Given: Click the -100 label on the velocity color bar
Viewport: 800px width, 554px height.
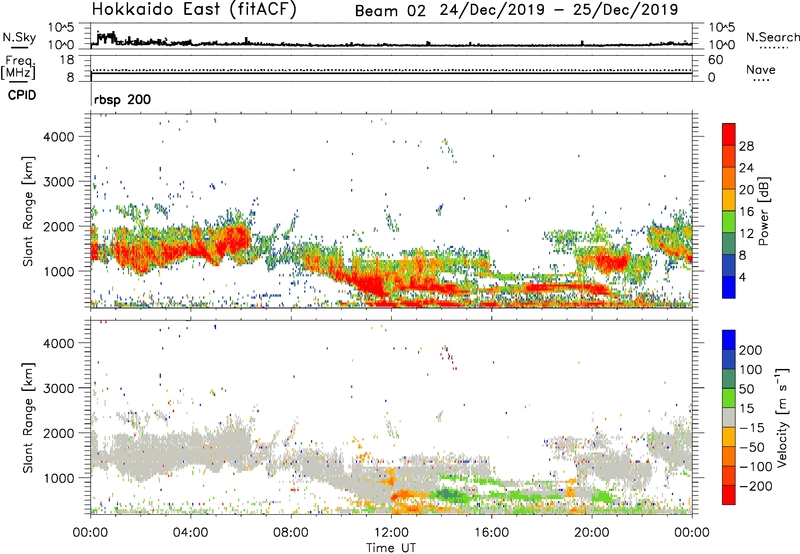Looking at the screenshot, I should (x=755, y=467).
